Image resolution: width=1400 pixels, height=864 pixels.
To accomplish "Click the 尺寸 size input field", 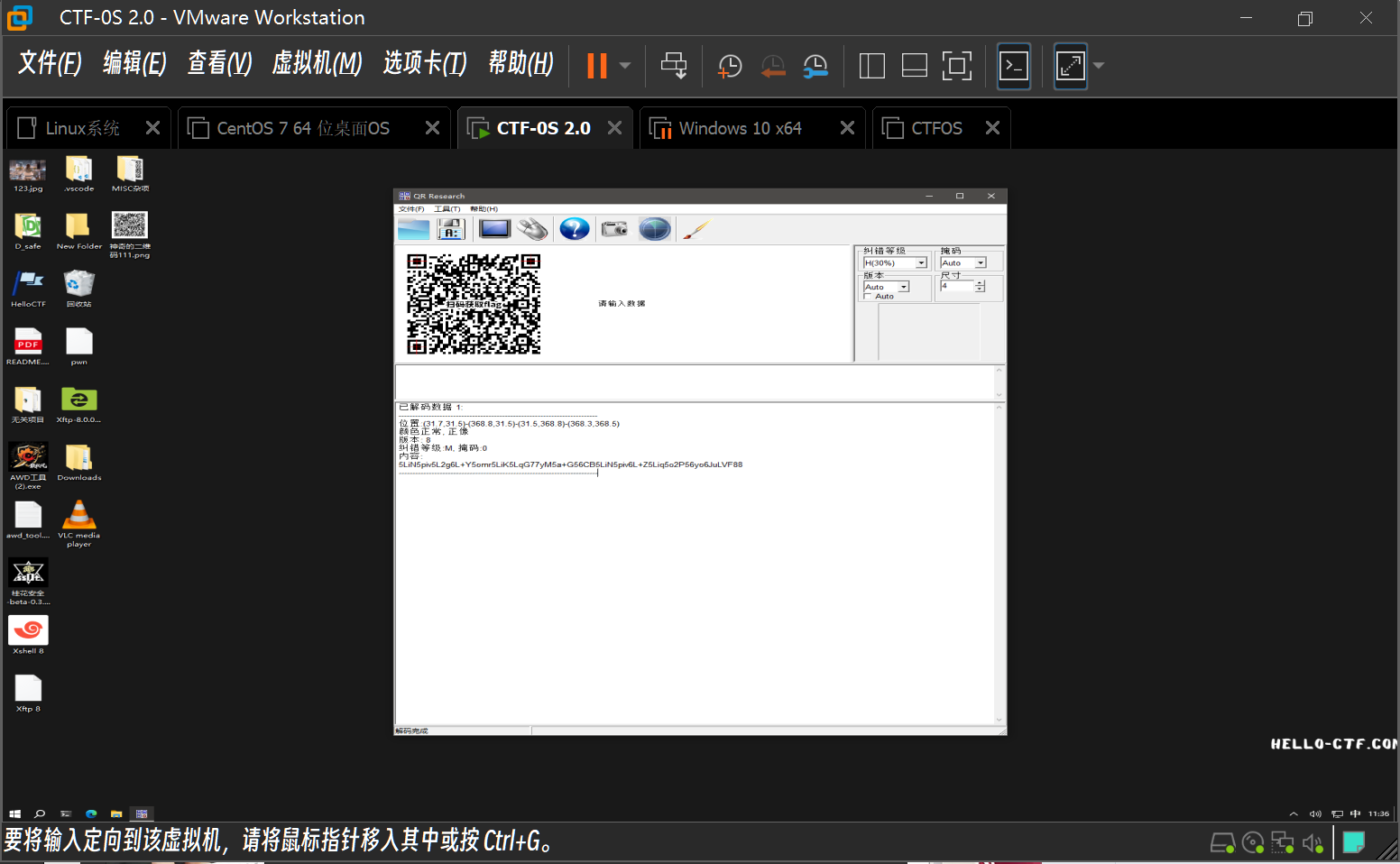I will pos(957,286).
